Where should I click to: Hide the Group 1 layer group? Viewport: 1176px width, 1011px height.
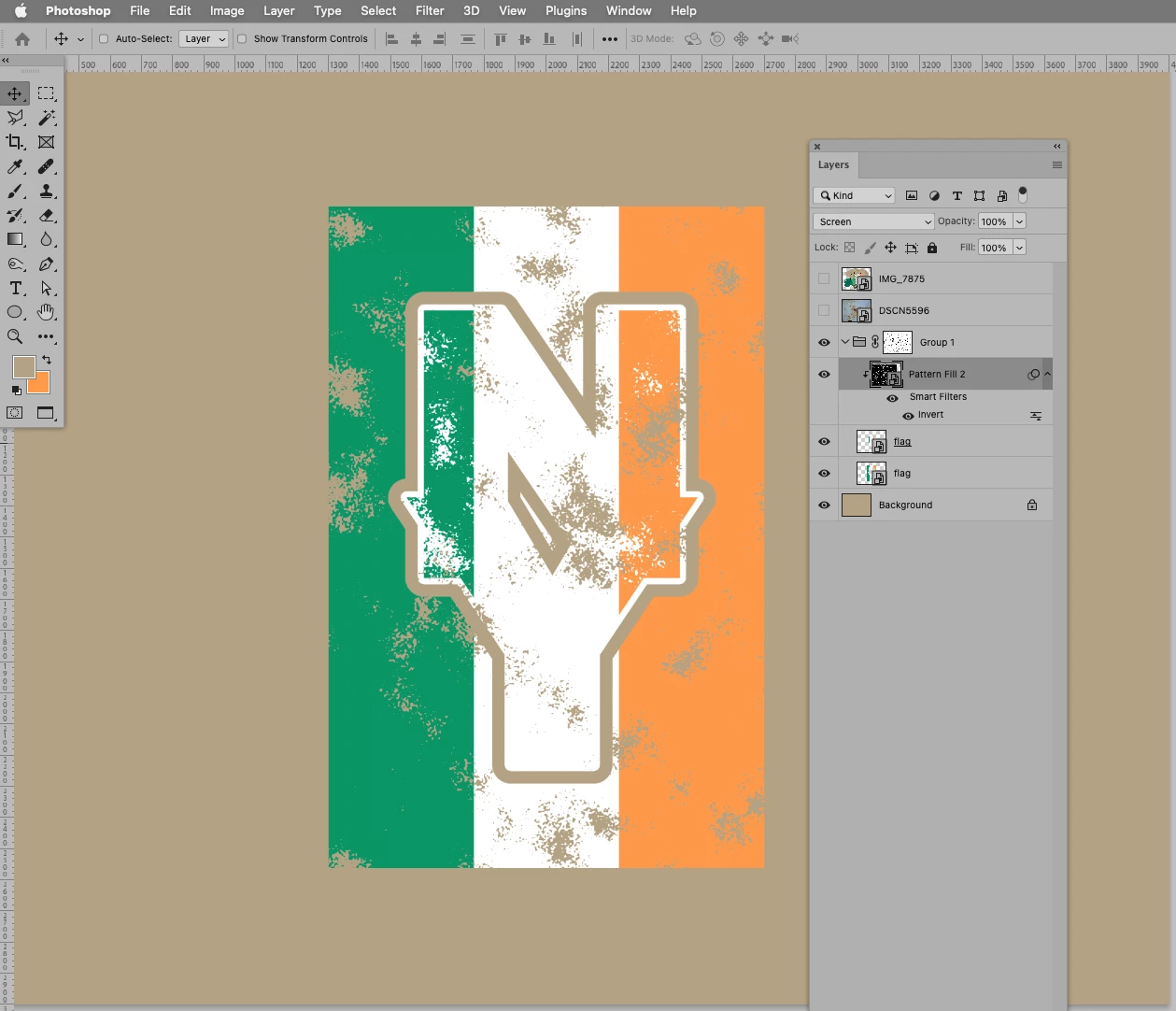click(824, 342)
